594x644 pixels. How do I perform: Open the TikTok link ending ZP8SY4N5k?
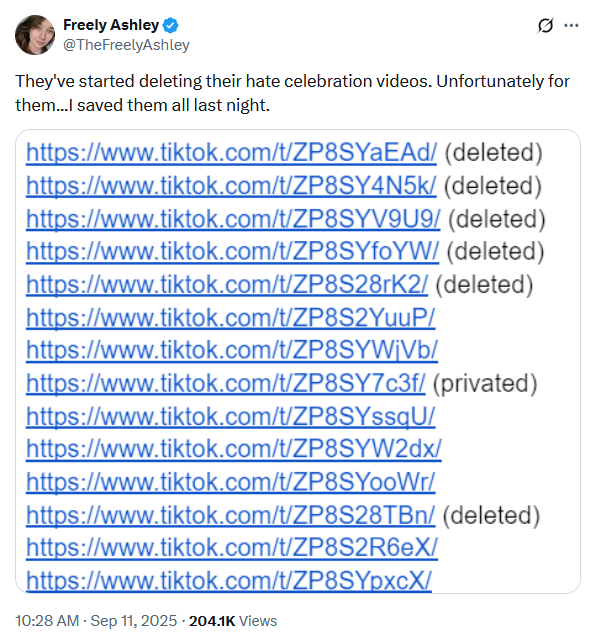tap(231, 186)
